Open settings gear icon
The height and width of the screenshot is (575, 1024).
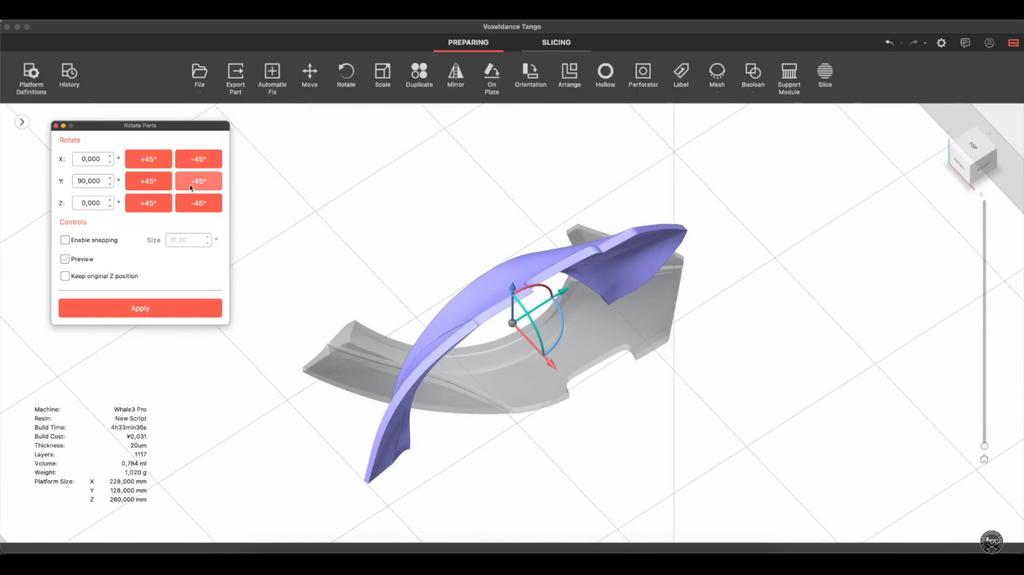941,42
